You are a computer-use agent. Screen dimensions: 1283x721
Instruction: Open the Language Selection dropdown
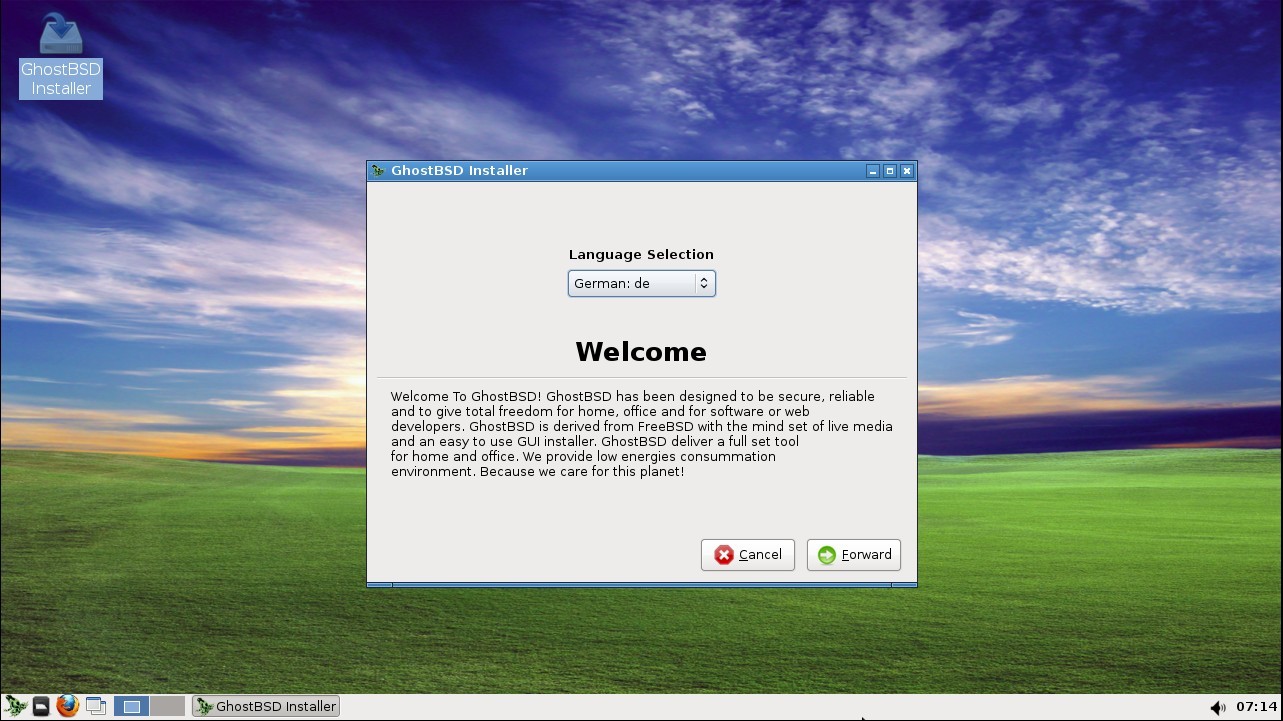(642, 284)
